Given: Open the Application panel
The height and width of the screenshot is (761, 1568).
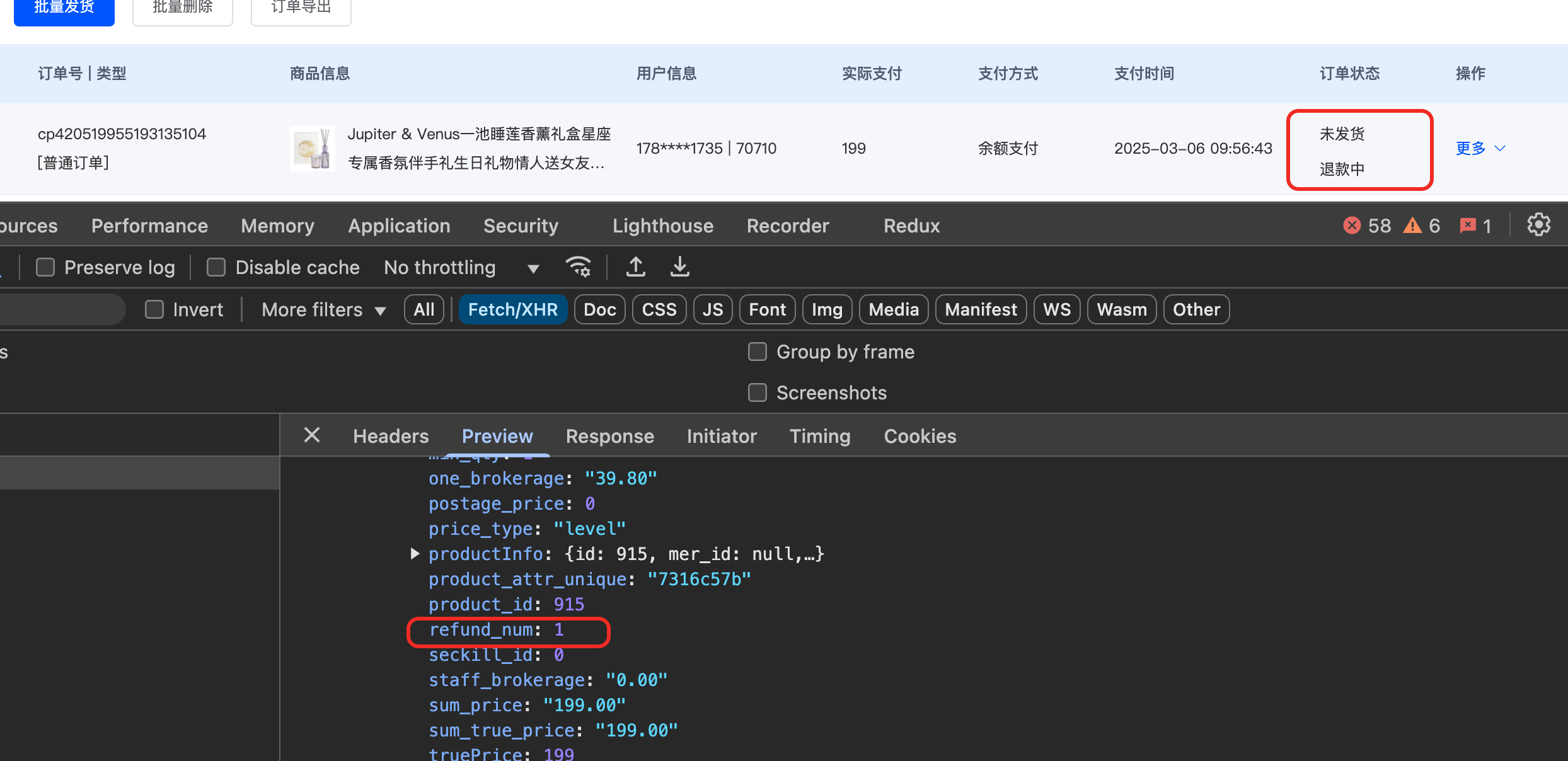Looking at the screenshot, I should pyautogui.click(x=399, y=226).
